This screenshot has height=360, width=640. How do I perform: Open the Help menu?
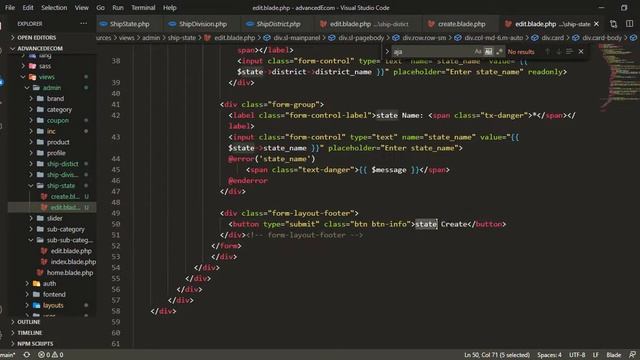click(170, 8)
